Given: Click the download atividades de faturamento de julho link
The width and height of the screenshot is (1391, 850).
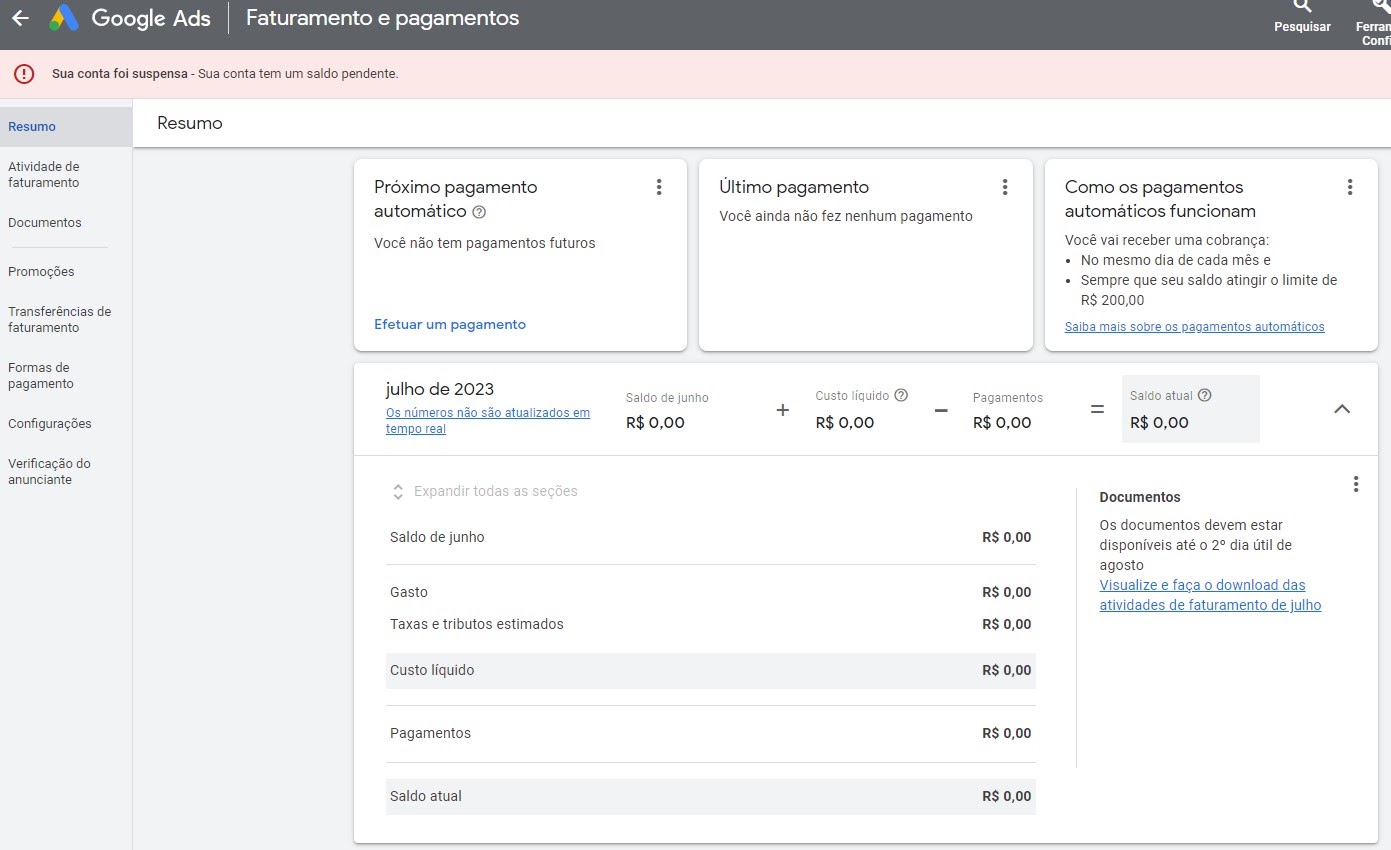Looking at the screenshot, I should click(x=1210, y=595).
